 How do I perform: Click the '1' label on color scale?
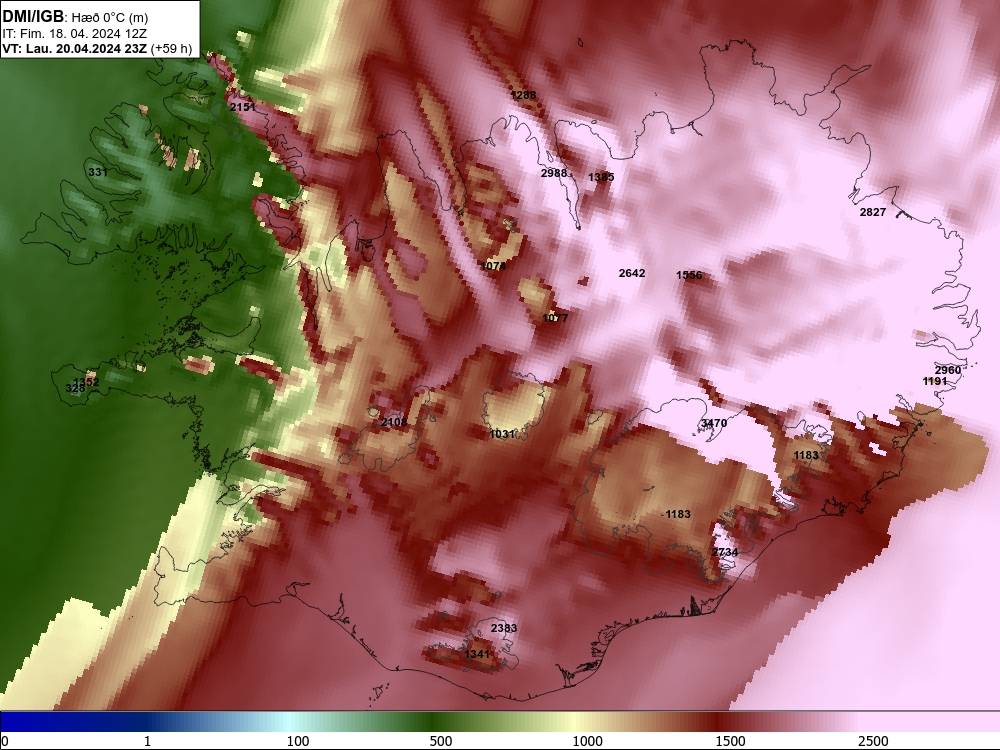[147, 741]
